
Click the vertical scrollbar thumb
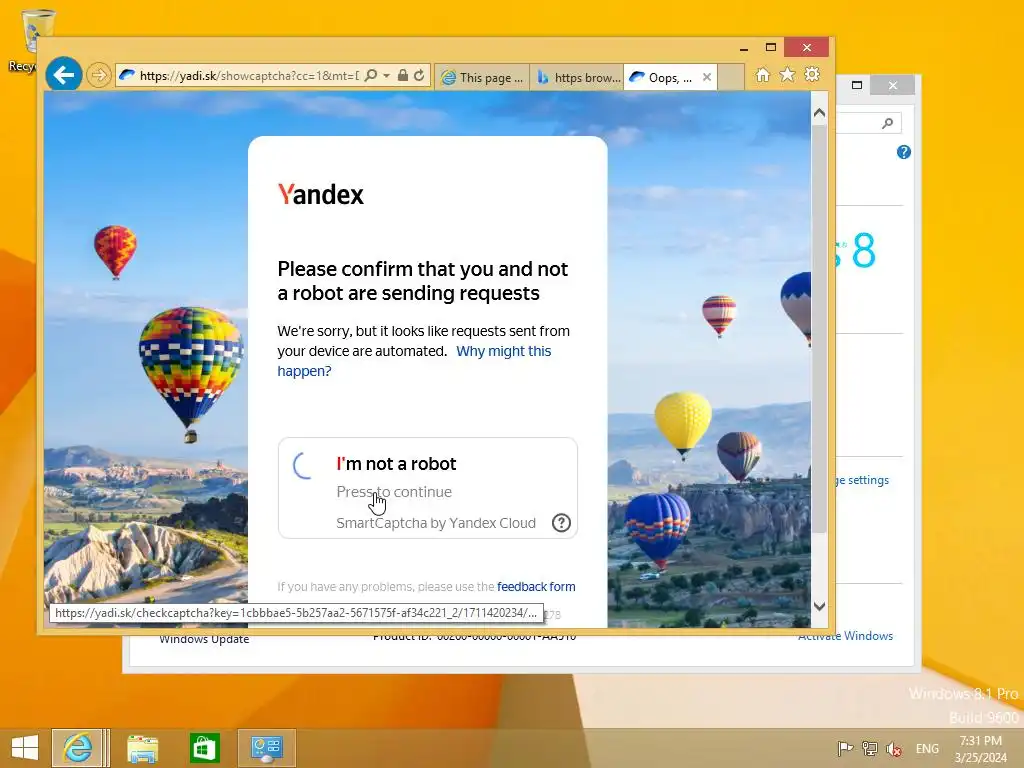819,327
